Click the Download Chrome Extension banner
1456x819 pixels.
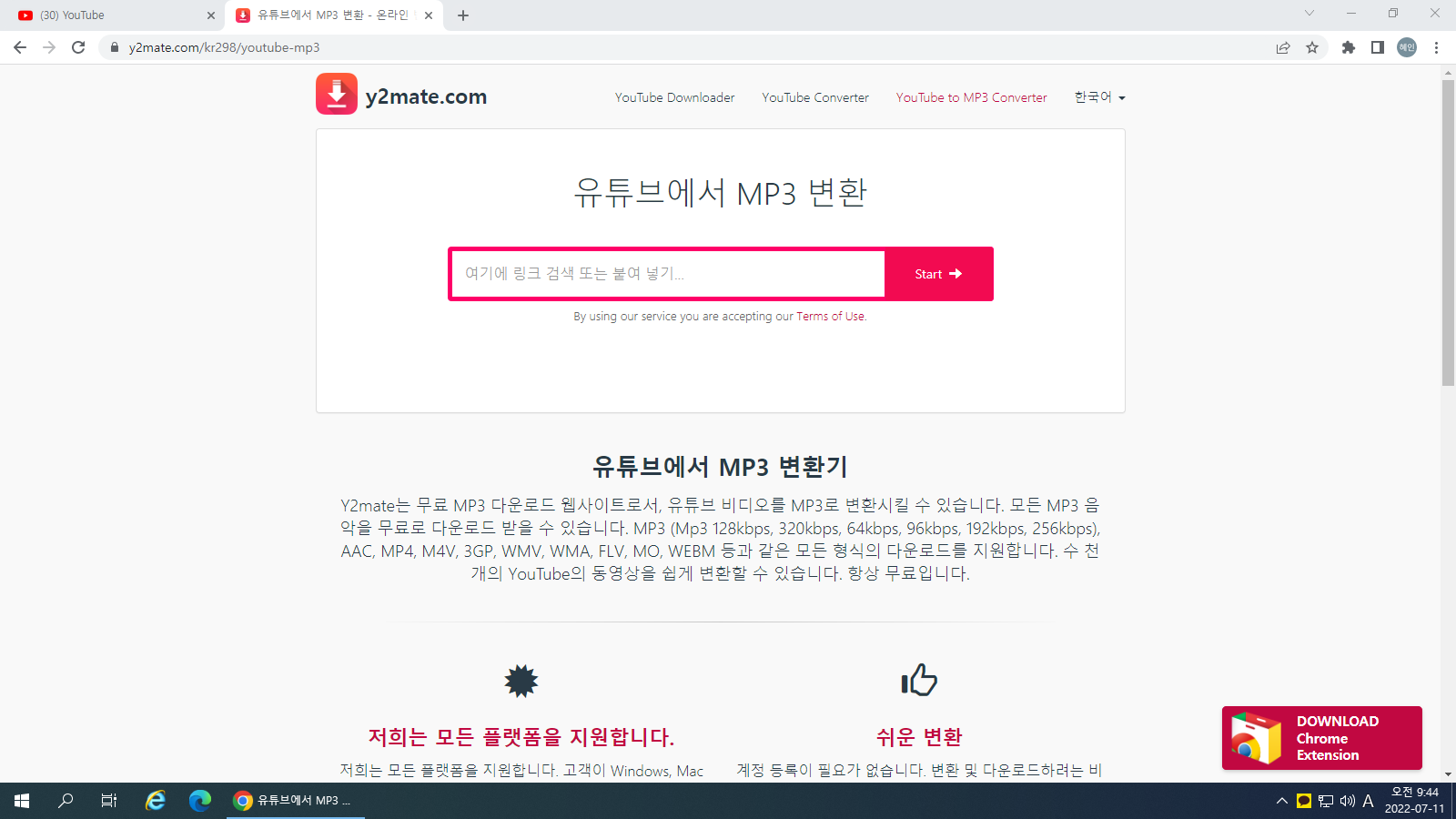(x=1321, y=738)
